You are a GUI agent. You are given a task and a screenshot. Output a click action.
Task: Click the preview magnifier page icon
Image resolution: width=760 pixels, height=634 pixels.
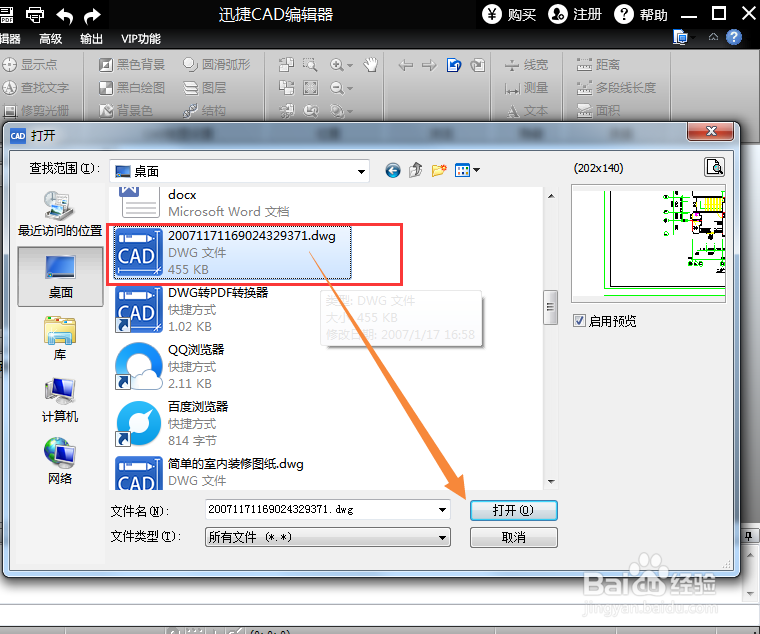714,167
